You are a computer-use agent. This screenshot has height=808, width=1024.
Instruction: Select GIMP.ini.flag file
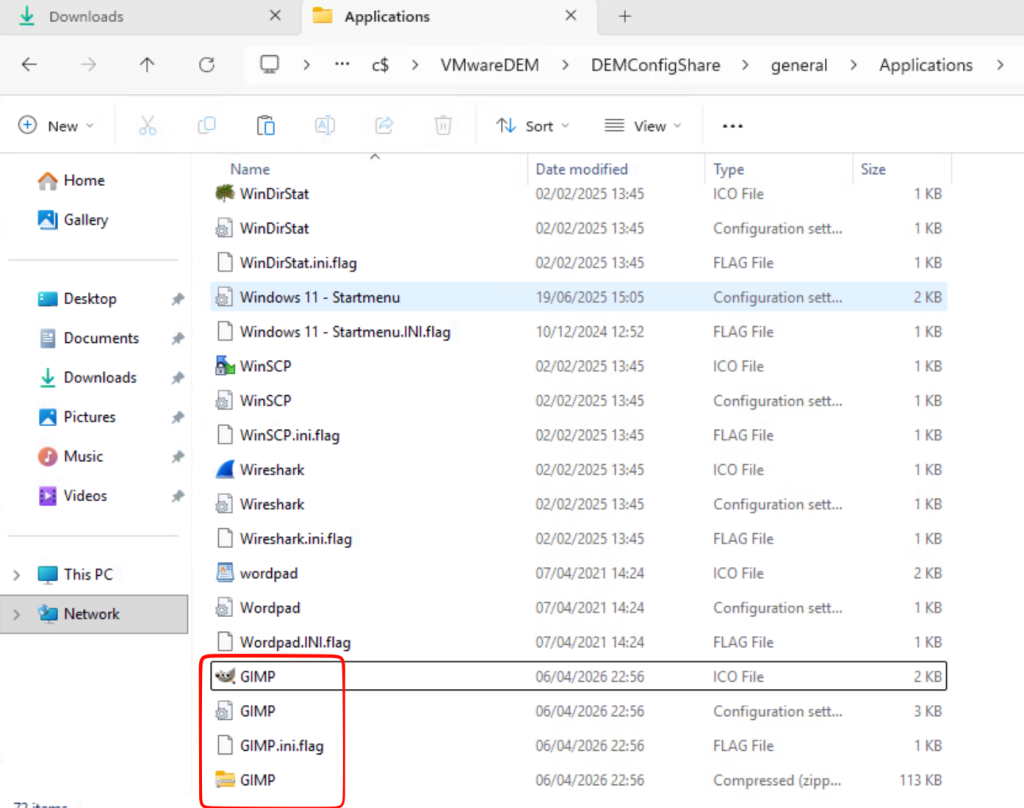pyautogui.click(x=579, y=746)
